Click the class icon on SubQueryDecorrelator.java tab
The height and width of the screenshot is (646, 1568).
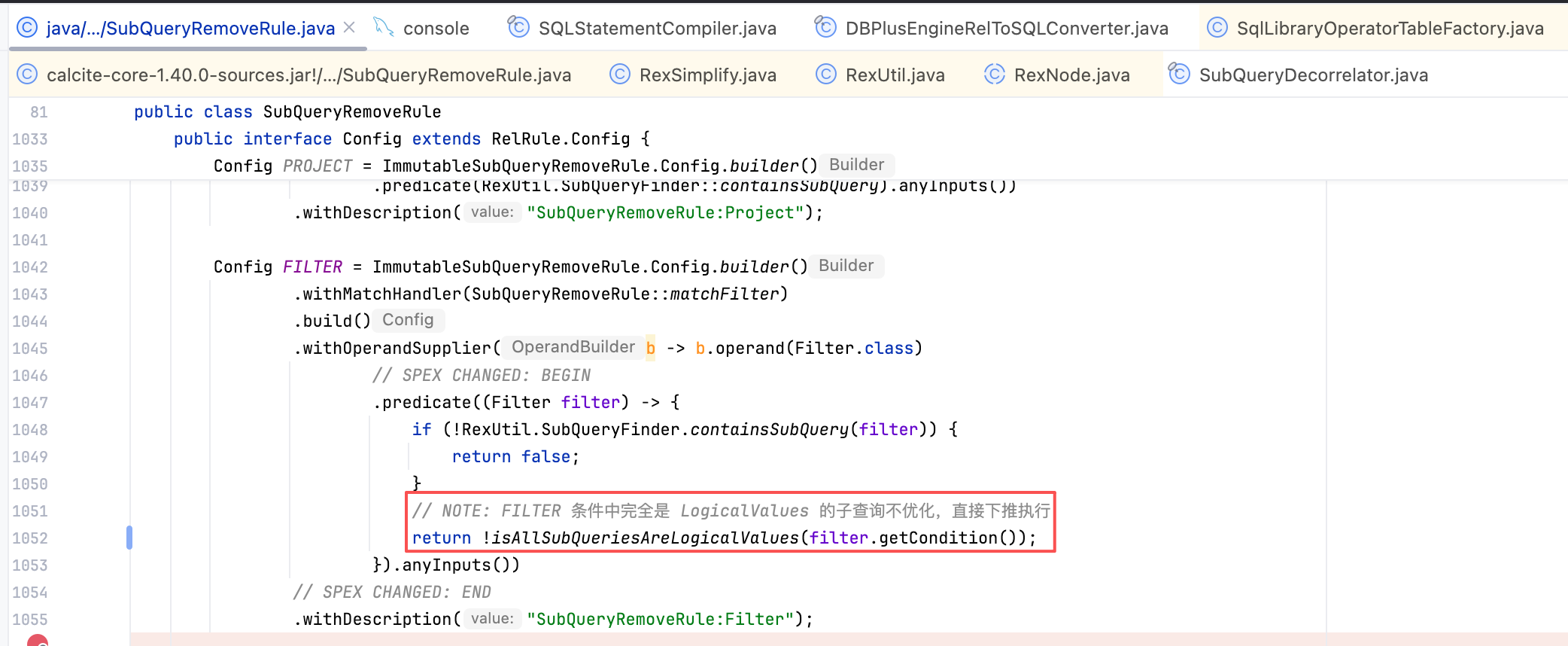1179,75
